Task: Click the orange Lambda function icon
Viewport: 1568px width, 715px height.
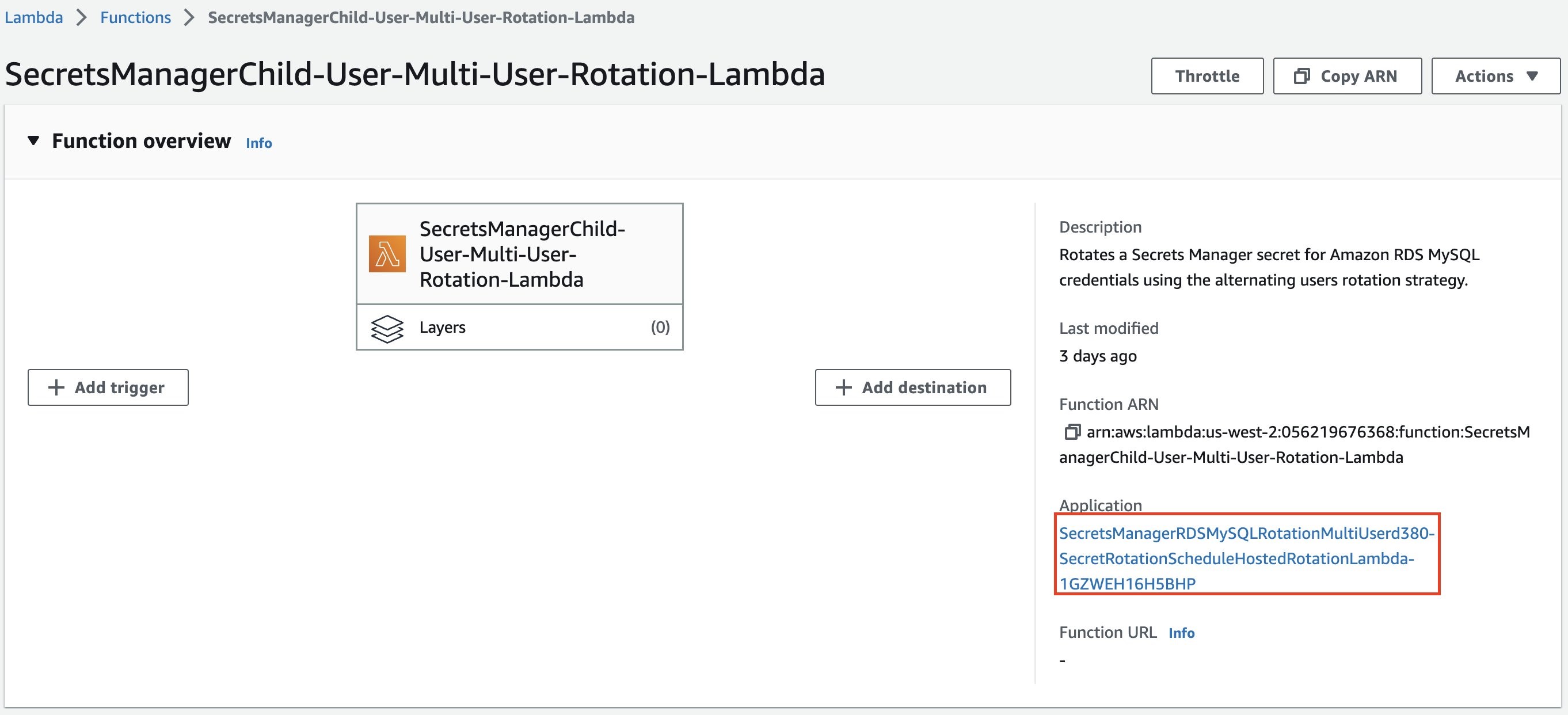Action: (387, 254)
